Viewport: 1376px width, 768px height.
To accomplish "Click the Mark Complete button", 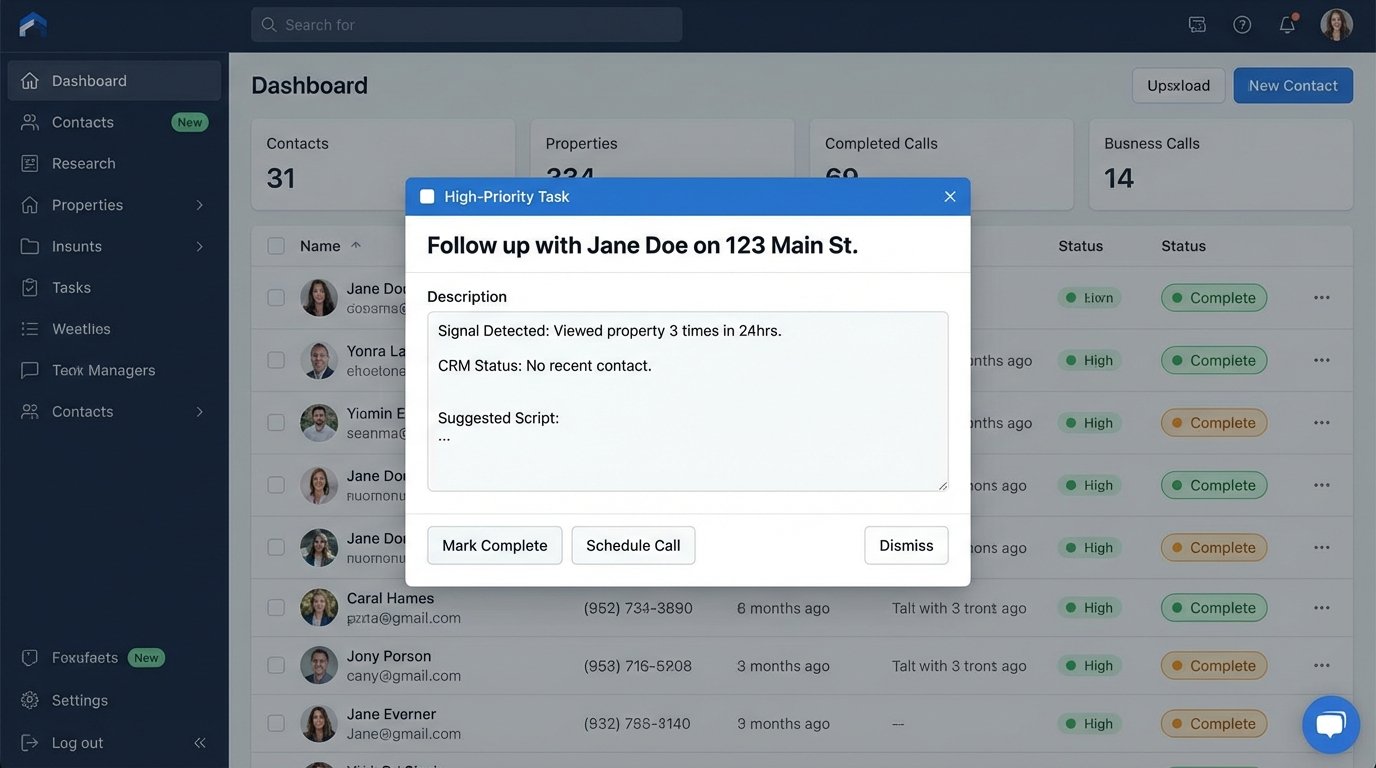I will (x=494, y=545).
